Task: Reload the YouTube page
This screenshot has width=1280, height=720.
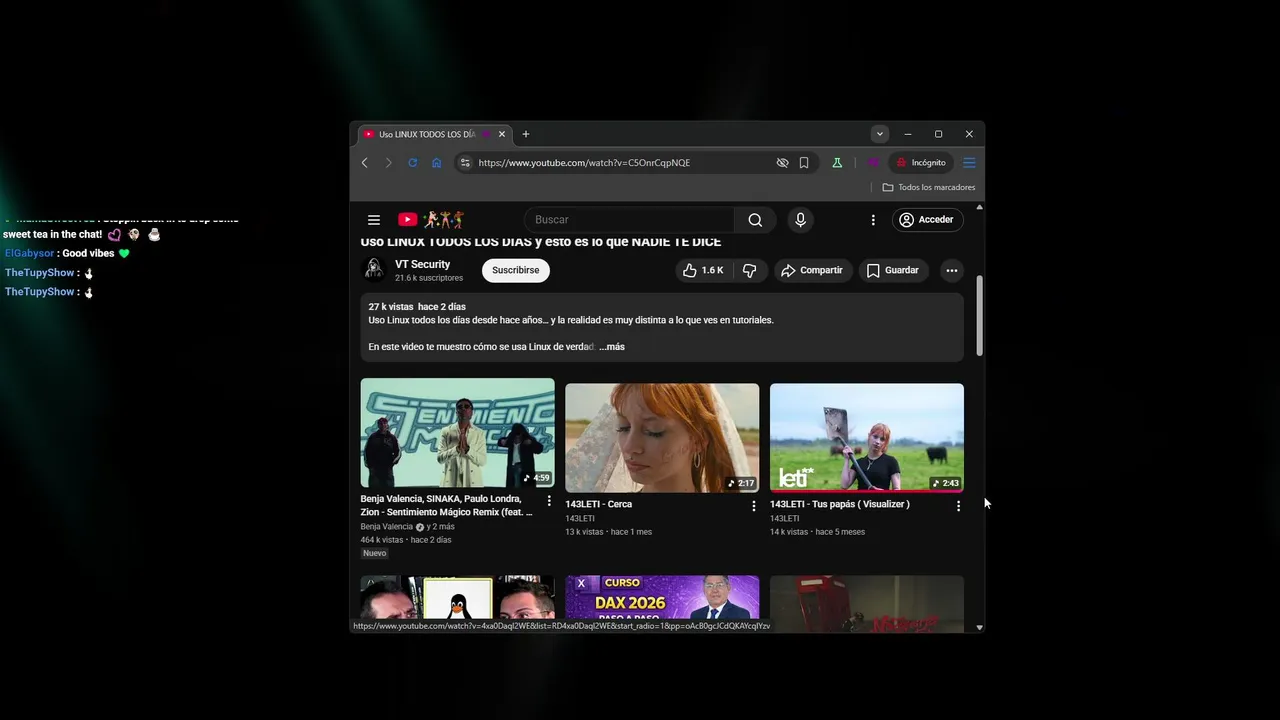Action: click(412, 163)
